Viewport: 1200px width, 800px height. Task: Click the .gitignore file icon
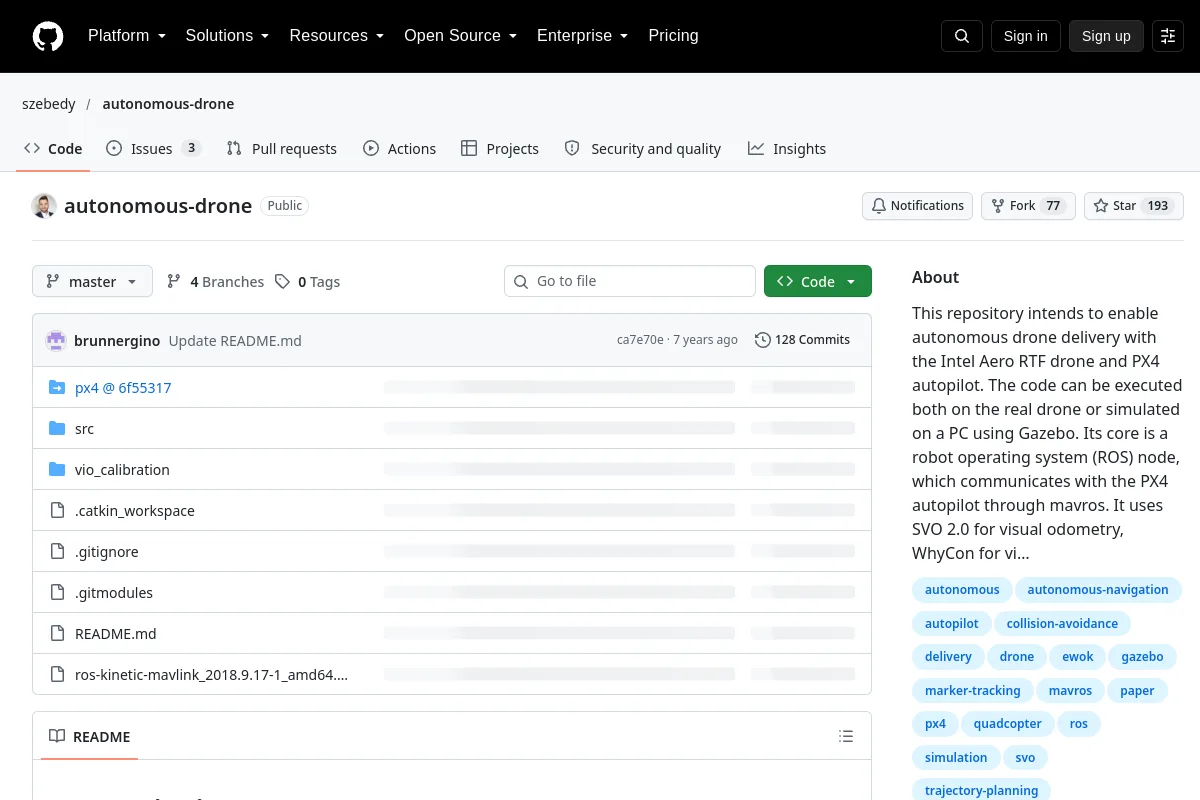pyautogui.click(x=57, y=551)
